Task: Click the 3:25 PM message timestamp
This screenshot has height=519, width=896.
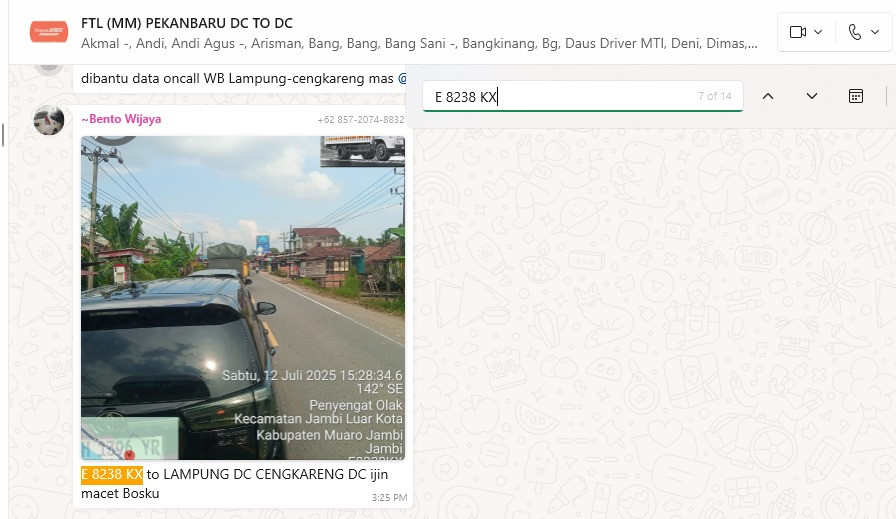Action: coord(389,497)
